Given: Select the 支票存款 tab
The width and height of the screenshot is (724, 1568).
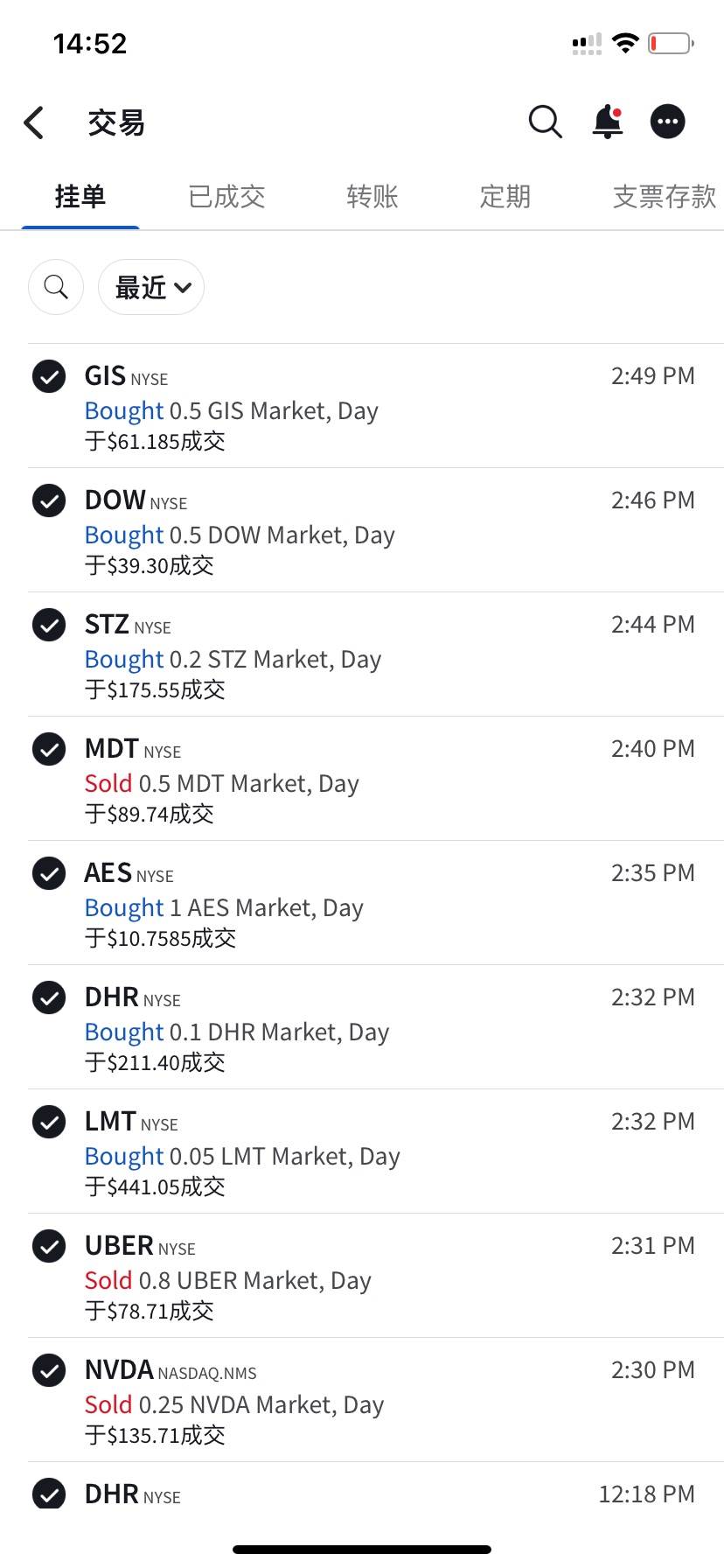Looking at the screenshot, I should coord(665,197).
